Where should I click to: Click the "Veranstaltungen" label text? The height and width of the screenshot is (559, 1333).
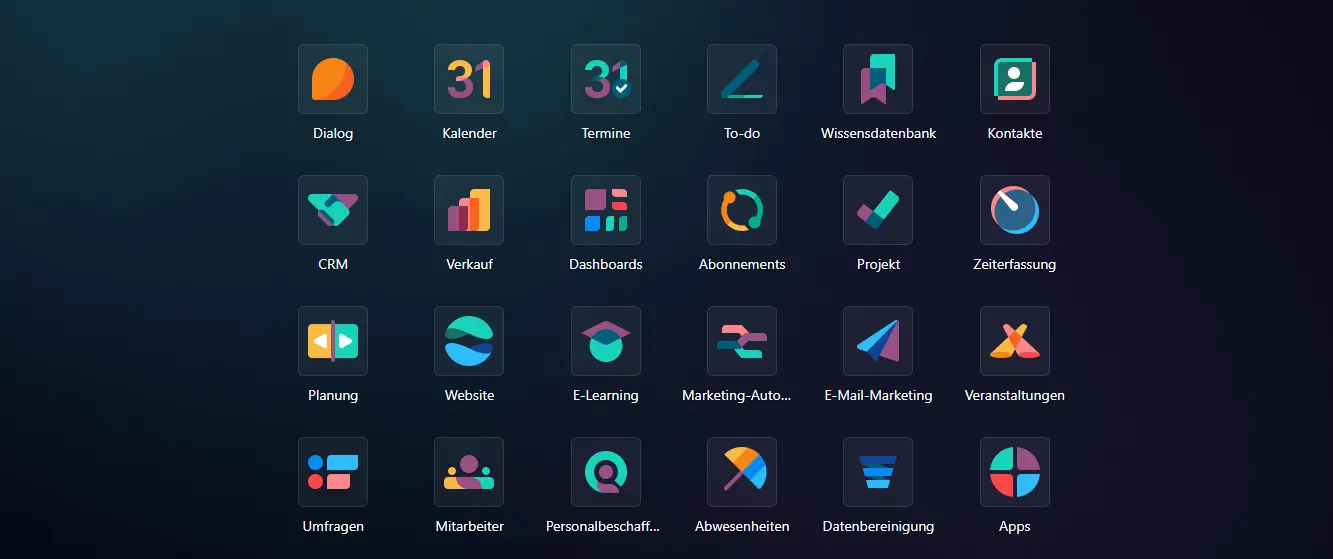click(1015, 395)
